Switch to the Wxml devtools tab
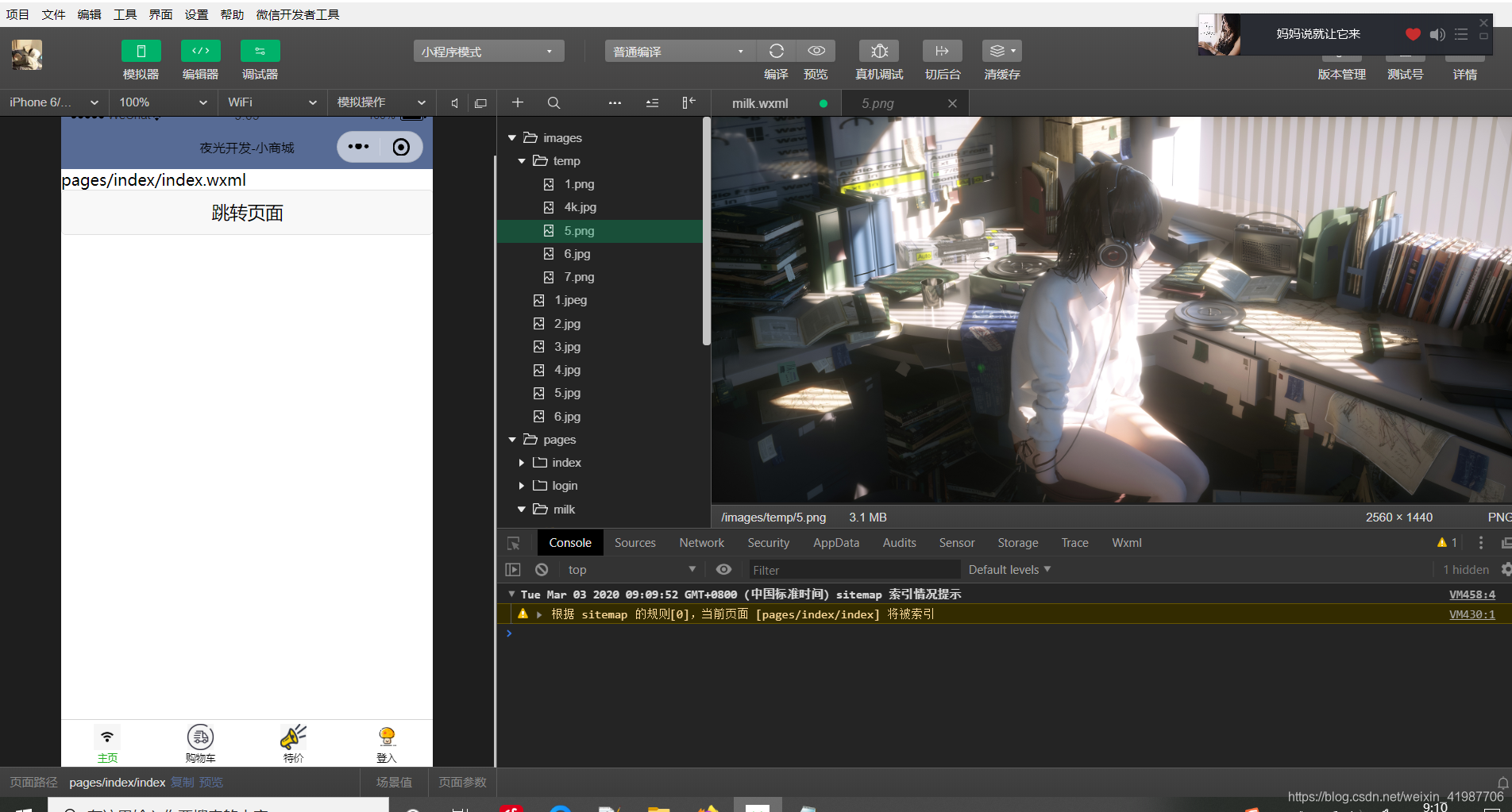Viewport: 1512px width, 812px height. coord(1127,543)
